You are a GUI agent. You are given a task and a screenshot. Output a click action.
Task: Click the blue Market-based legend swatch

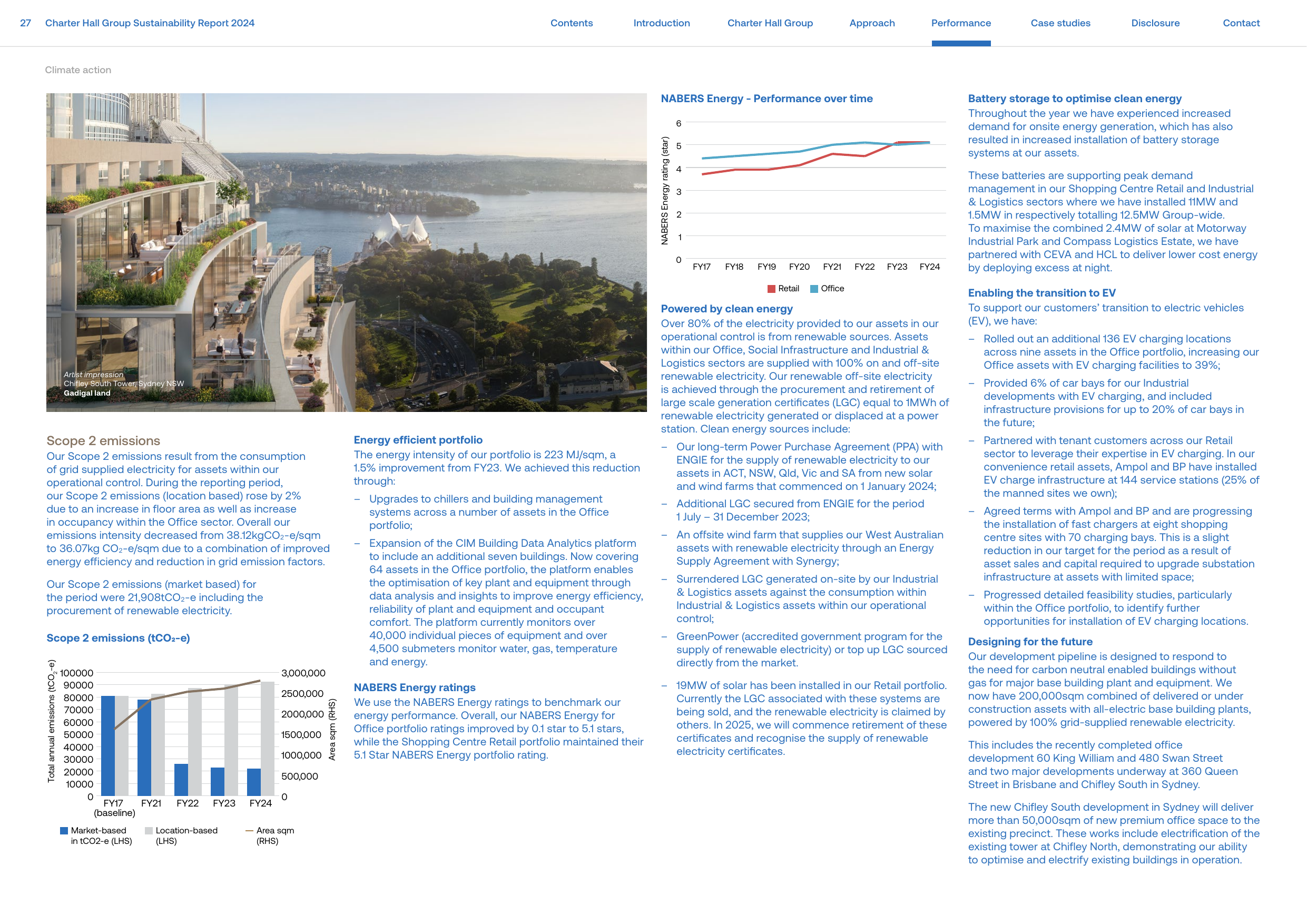pyautogui.click(x=64, y=831)
